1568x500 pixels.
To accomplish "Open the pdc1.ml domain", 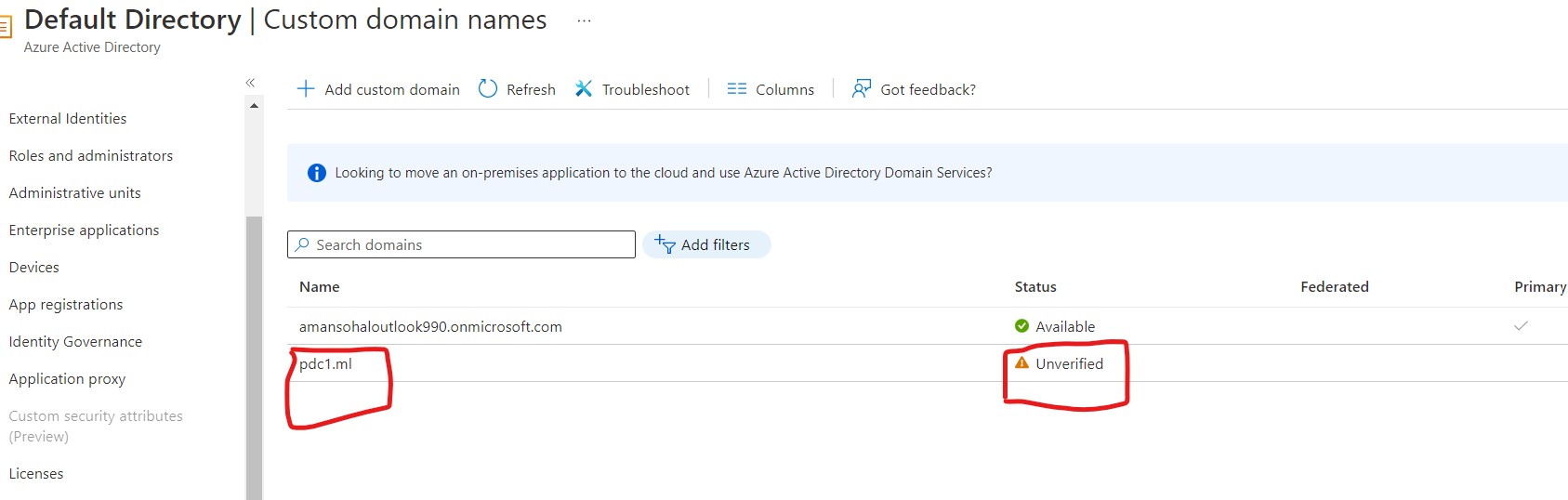I will tap(325, 364).
